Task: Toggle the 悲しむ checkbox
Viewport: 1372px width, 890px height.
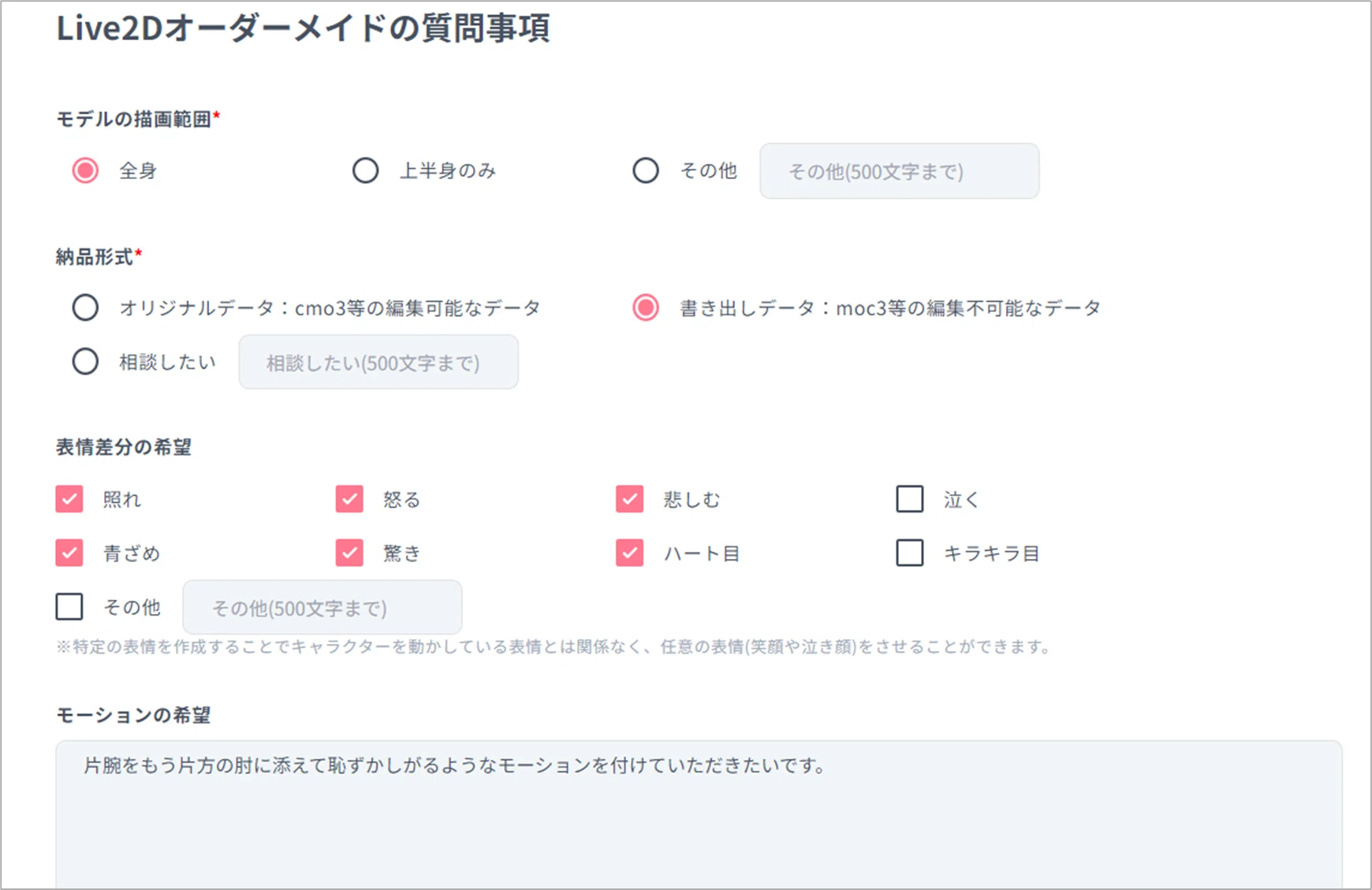Action: click(x=629, y=499)
